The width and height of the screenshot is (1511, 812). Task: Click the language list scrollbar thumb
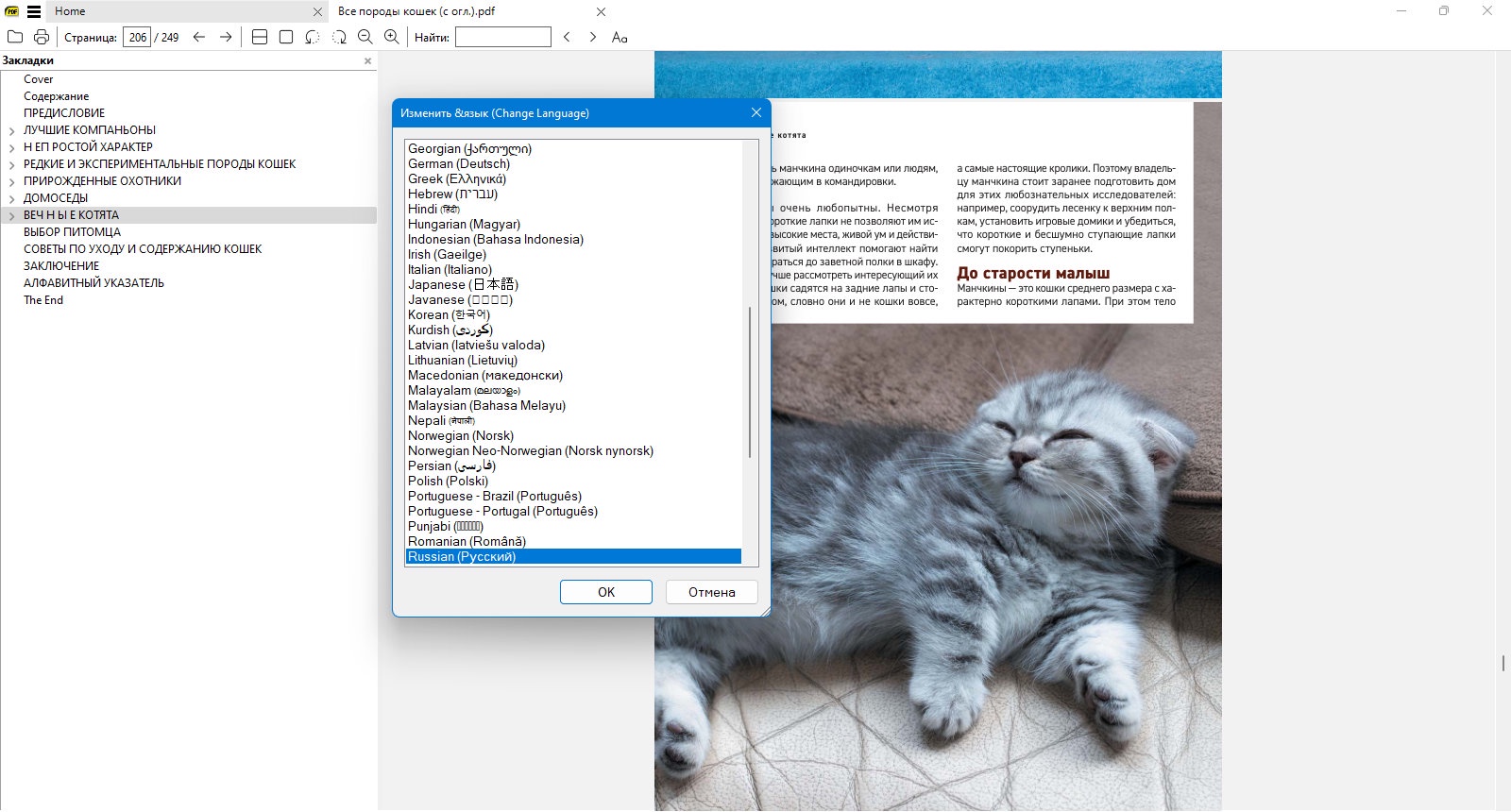click(751, 381)
